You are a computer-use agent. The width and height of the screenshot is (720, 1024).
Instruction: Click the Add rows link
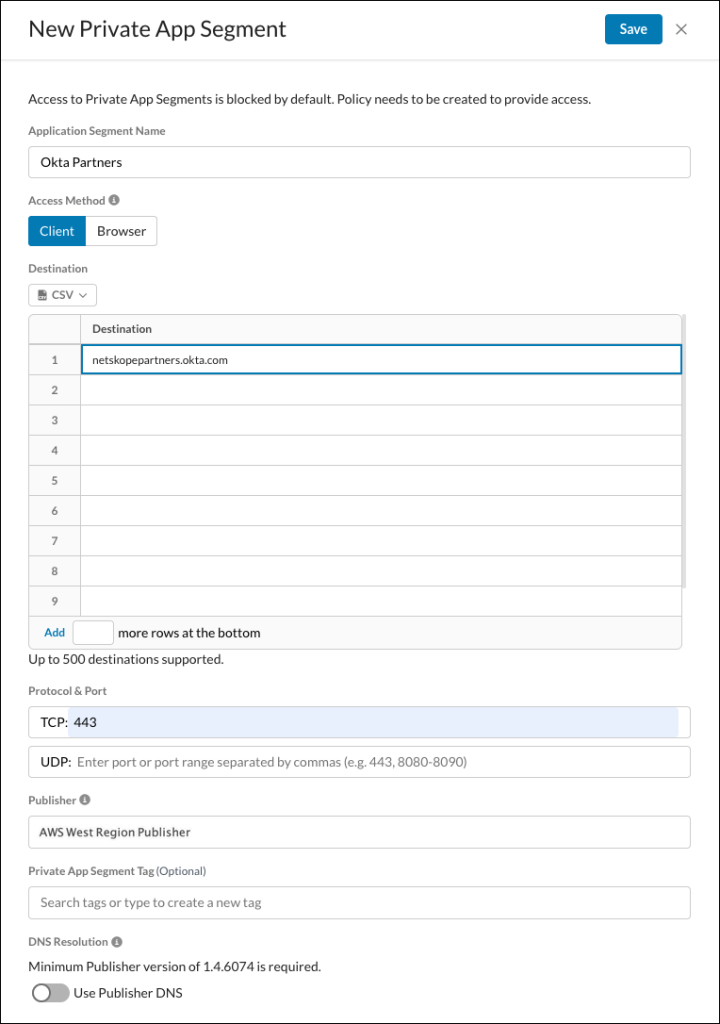click(54, 632)
